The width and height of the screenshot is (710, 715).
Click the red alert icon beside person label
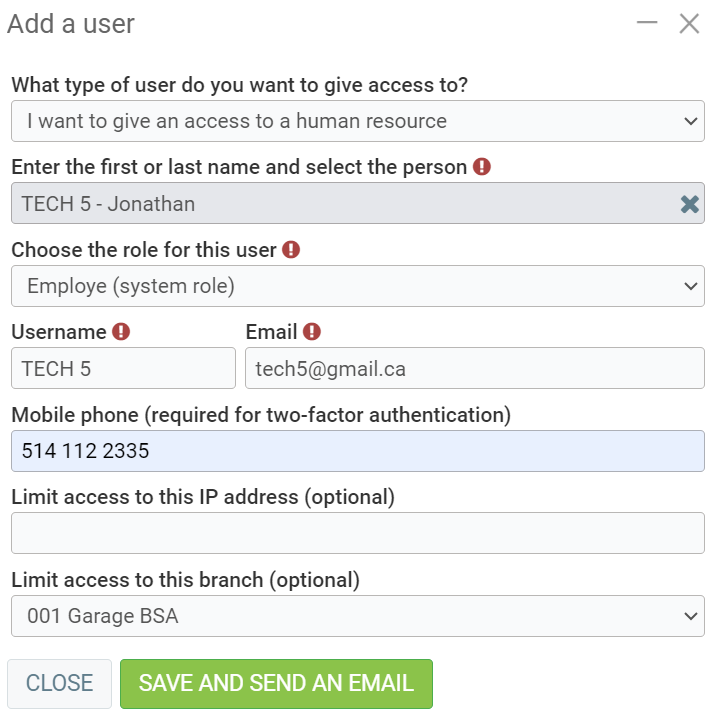point(482,167)
